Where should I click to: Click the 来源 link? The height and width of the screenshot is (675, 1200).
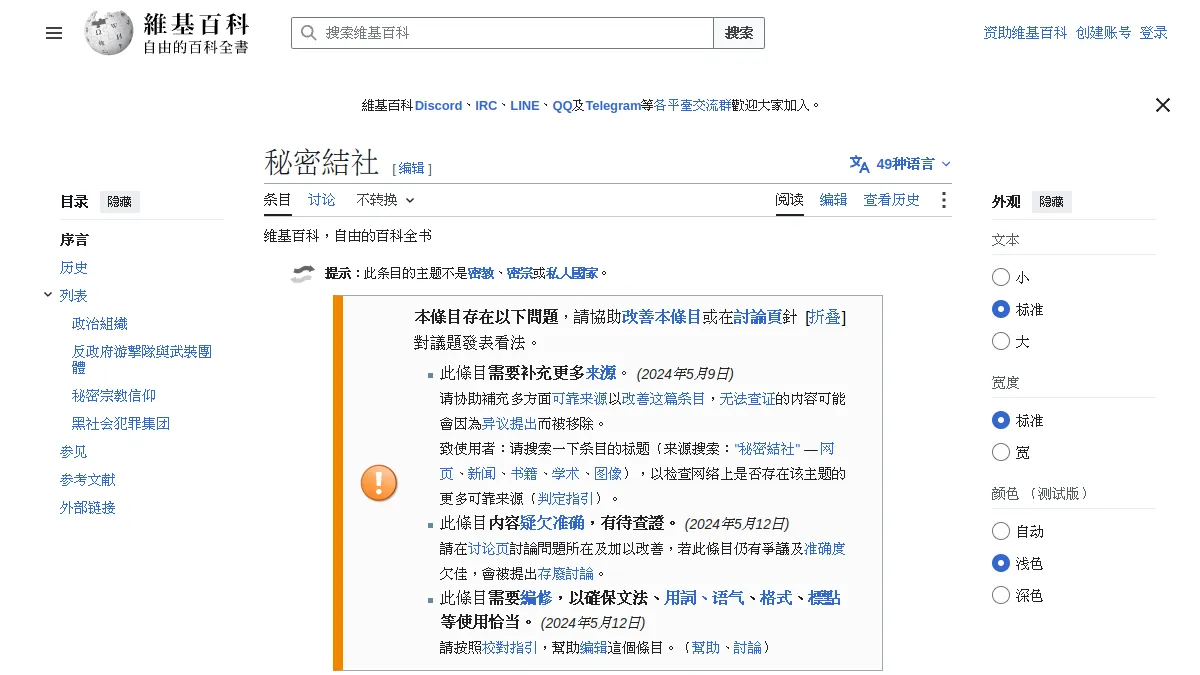601,373
